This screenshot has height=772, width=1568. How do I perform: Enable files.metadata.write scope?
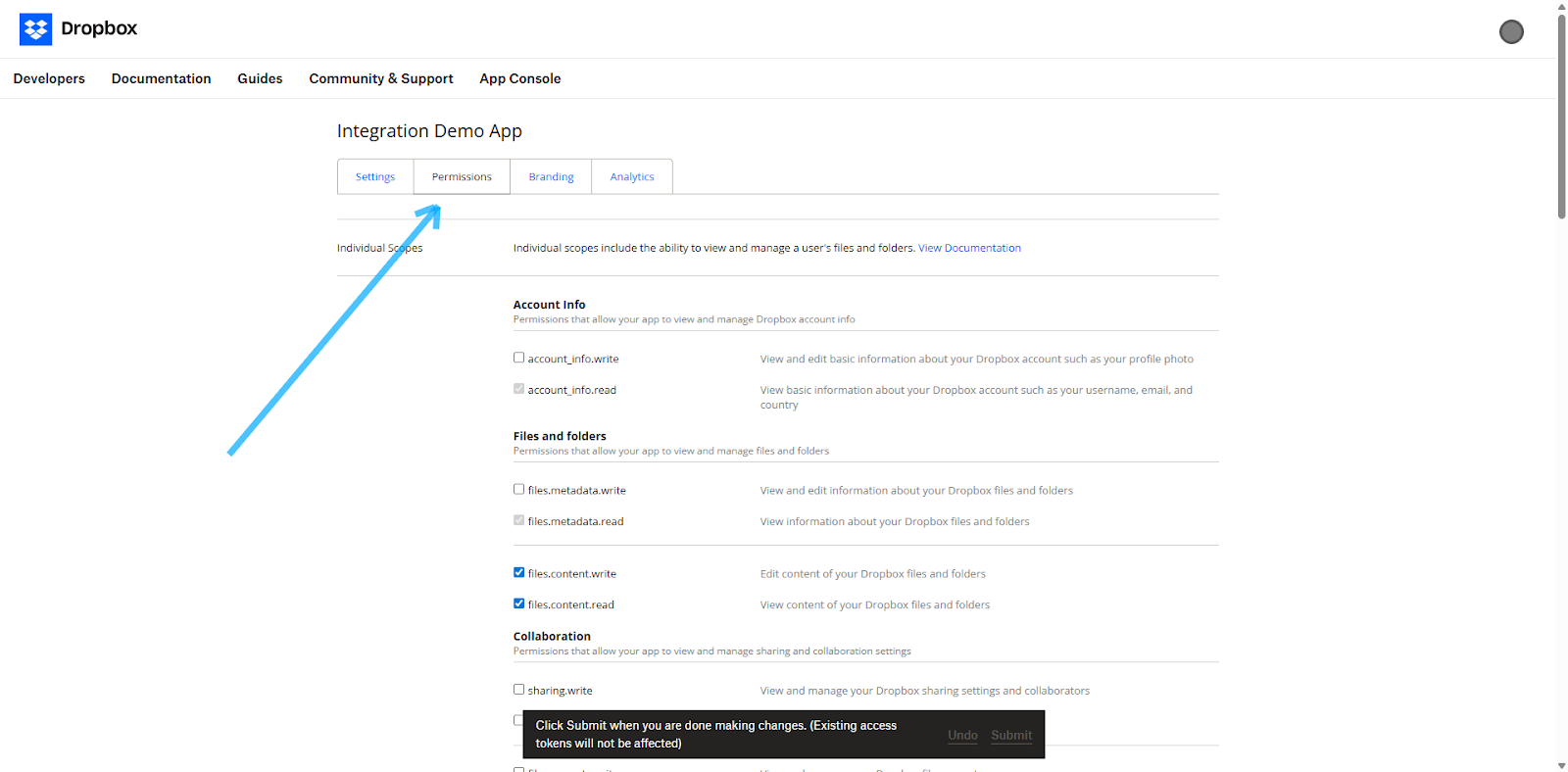(518, 489)
